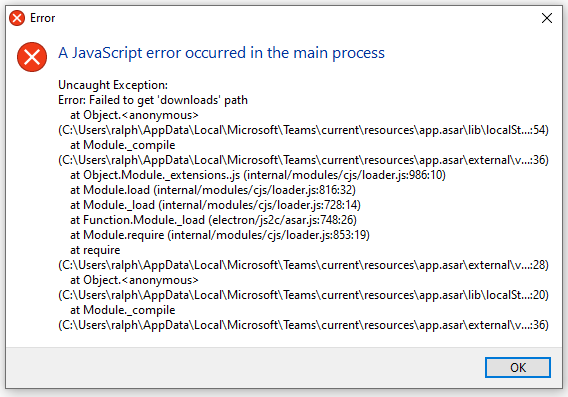The image size is (568, 397).
Task: Click the OK button to dismiss the error
Action: pos(518,367)
